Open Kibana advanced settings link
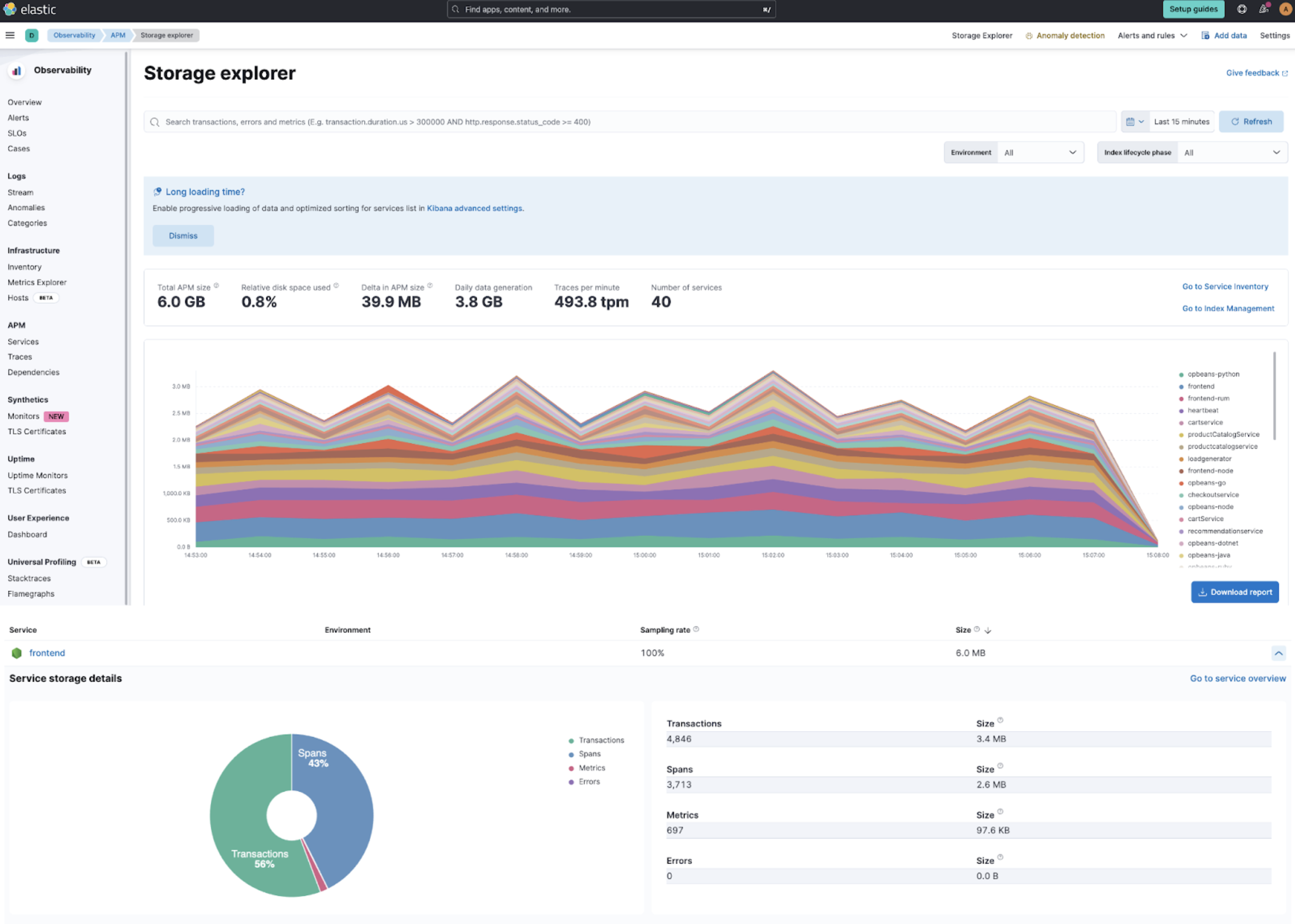1295x924 pixels. [x=474, y=208]
